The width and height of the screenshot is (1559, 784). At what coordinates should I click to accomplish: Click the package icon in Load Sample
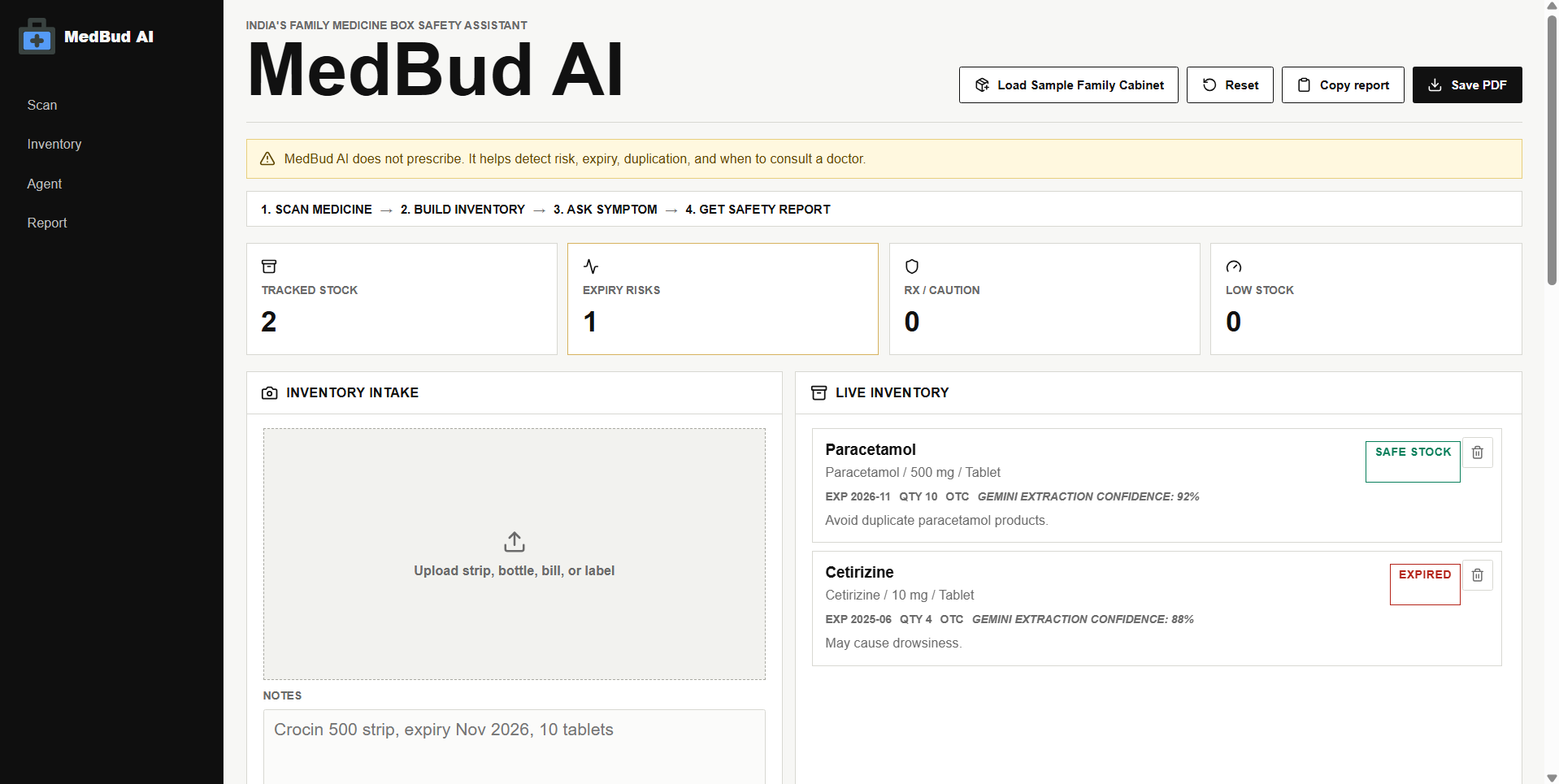tap(982, 84)
